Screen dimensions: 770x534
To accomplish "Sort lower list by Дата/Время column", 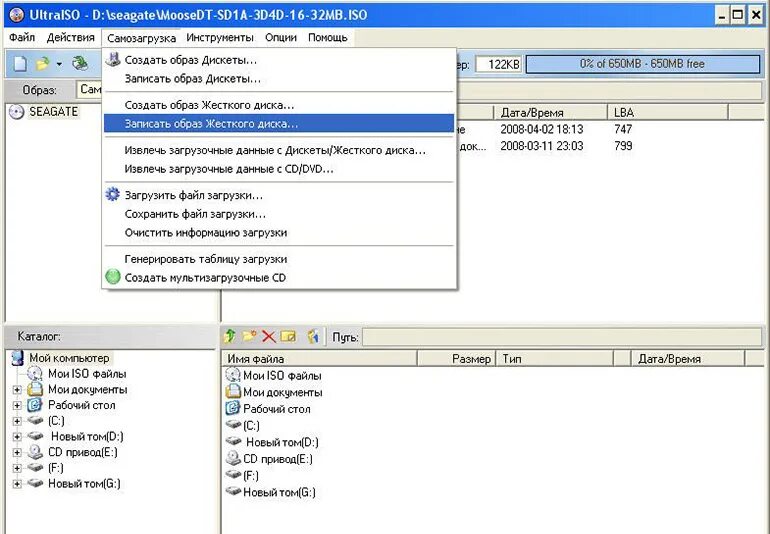I will click(x=688, y=359).
